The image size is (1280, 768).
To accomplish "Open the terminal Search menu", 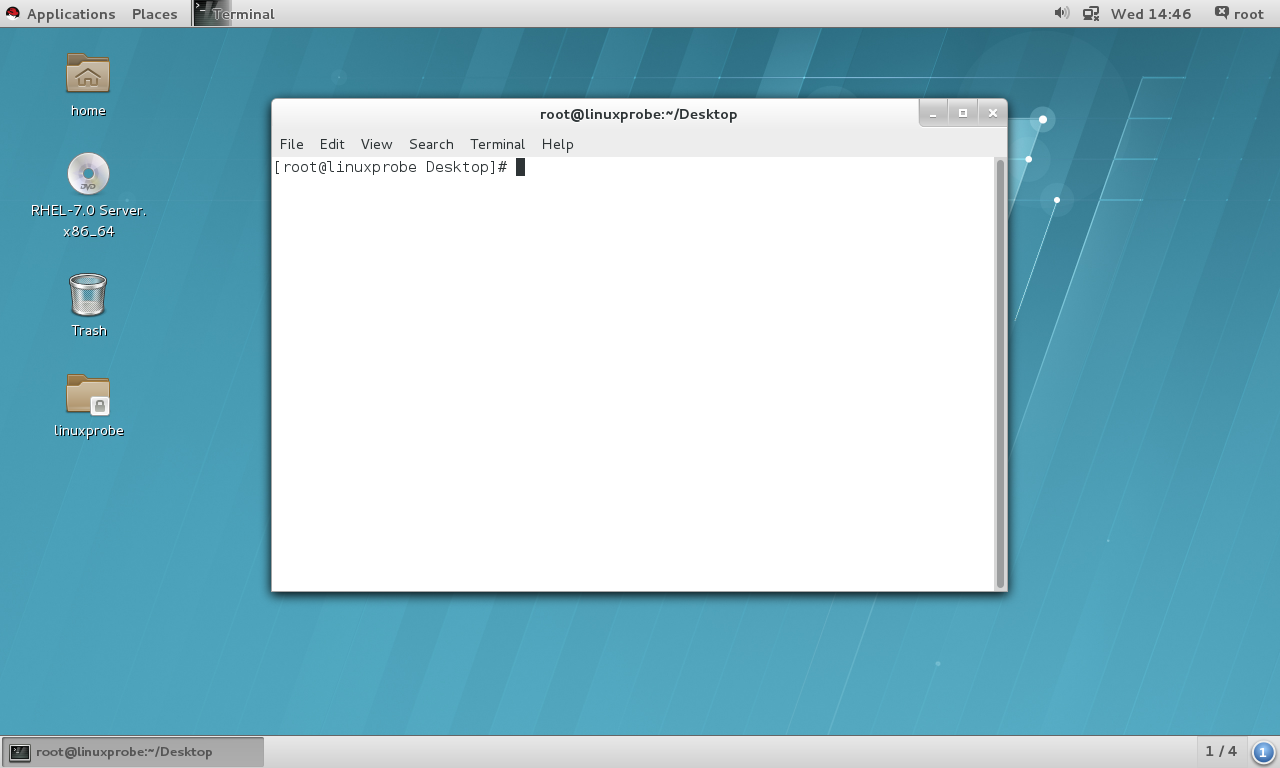I will tap(431, 144).
